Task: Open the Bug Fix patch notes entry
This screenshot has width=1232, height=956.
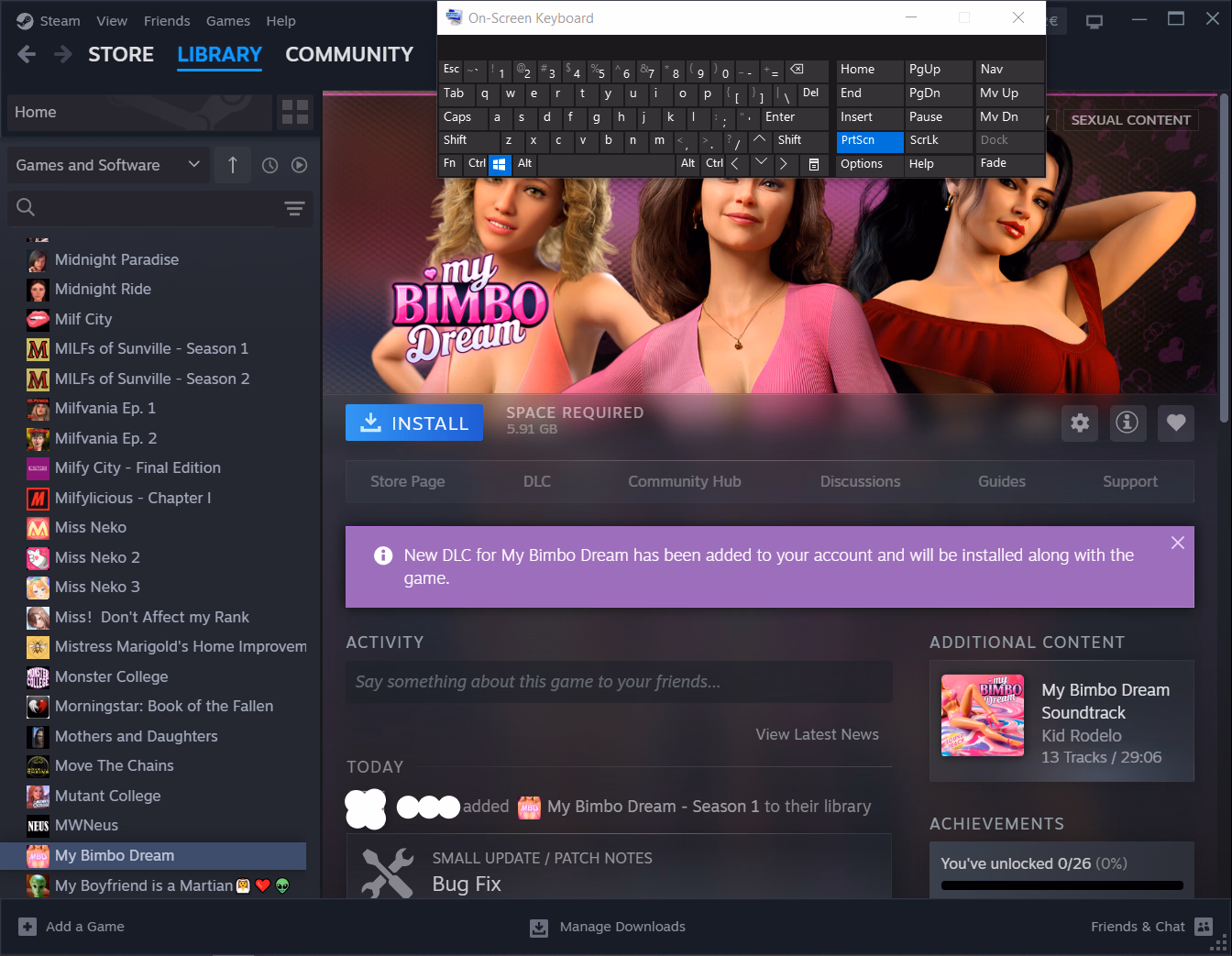Action: tap(619, 867)
